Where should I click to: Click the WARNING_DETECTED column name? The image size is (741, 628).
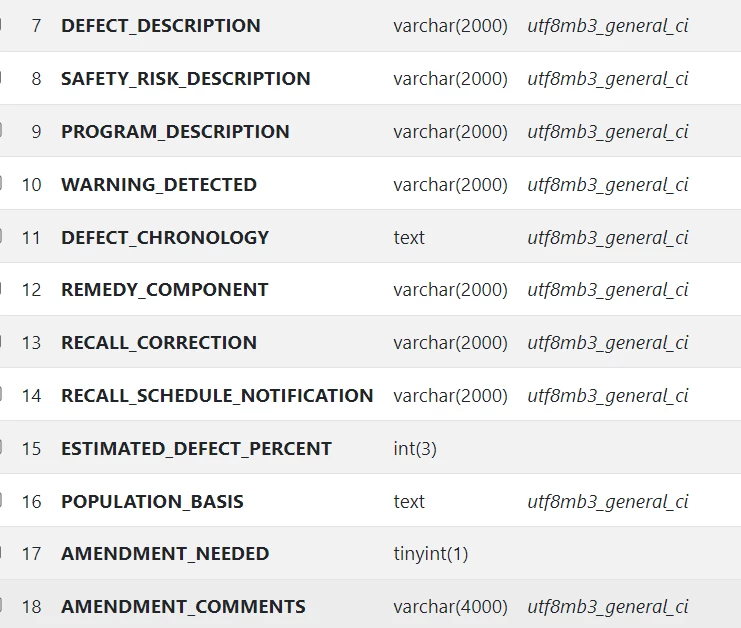159,184
